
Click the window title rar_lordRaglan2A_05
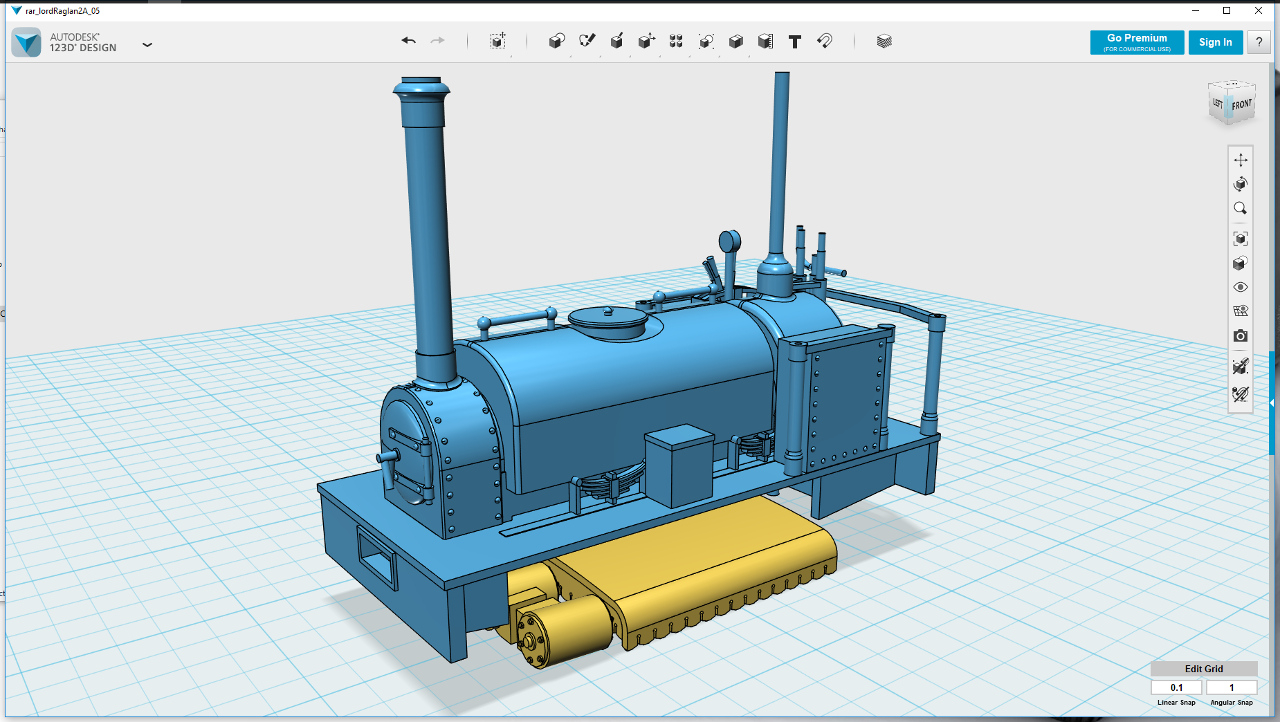coord(61,11)
